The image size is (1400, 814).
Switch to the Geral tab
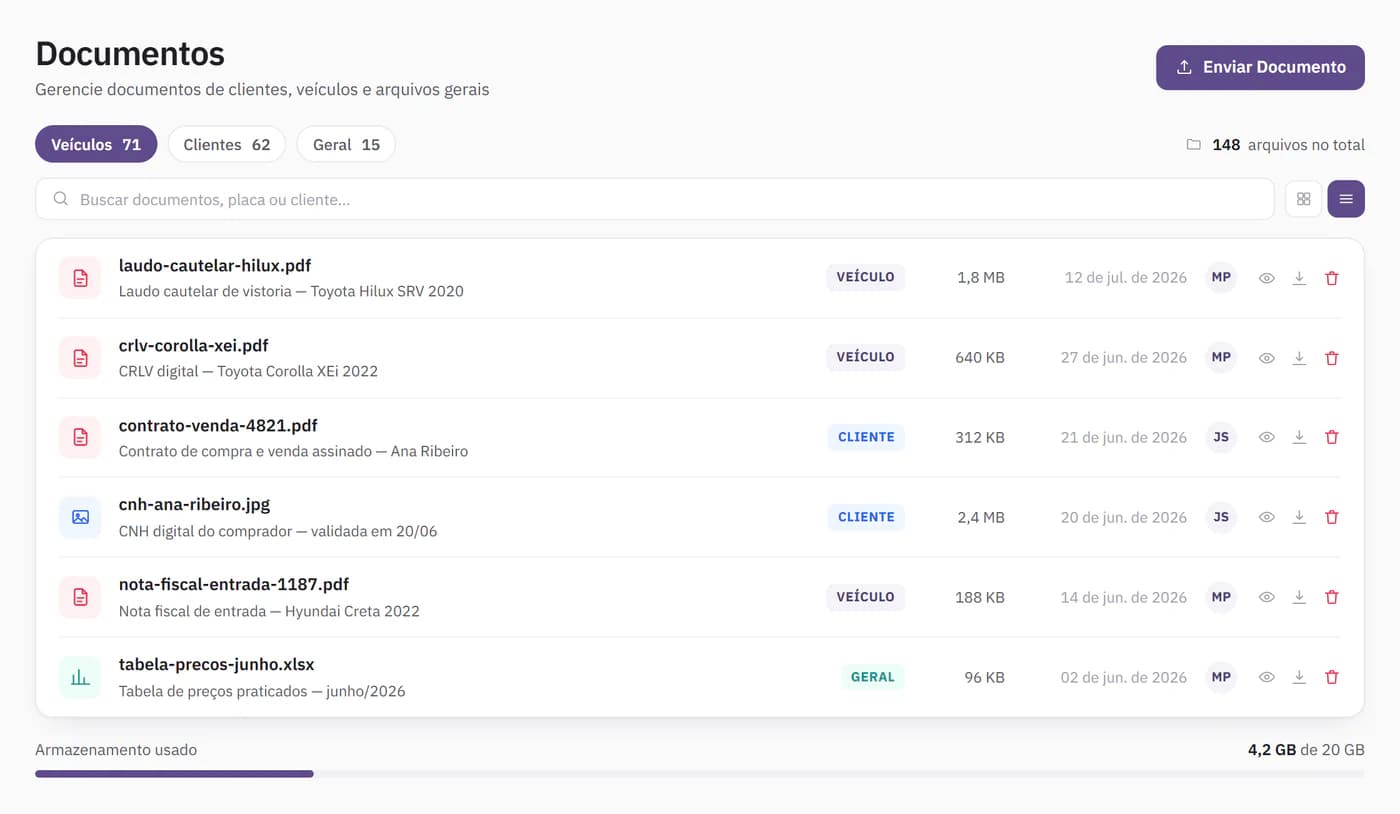click(346, 144)
